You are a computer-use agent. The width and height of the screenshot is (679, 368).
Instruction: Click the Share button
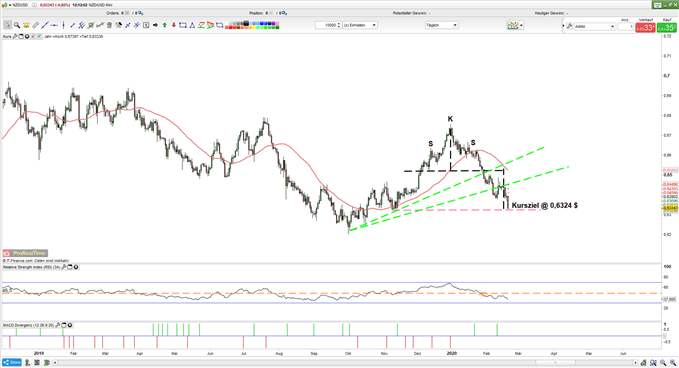point(12,362)
